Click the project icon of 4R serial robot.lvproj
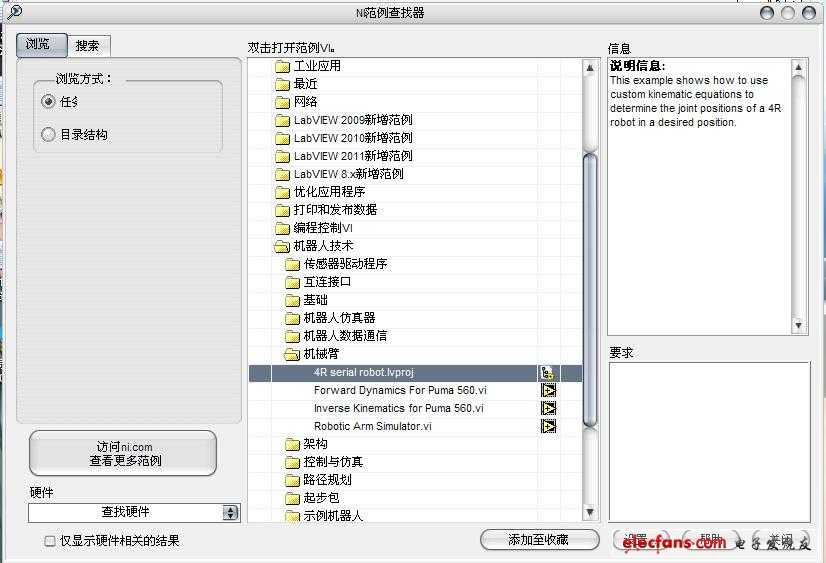Screen dimensions: 826x563 tap(548, 373)
